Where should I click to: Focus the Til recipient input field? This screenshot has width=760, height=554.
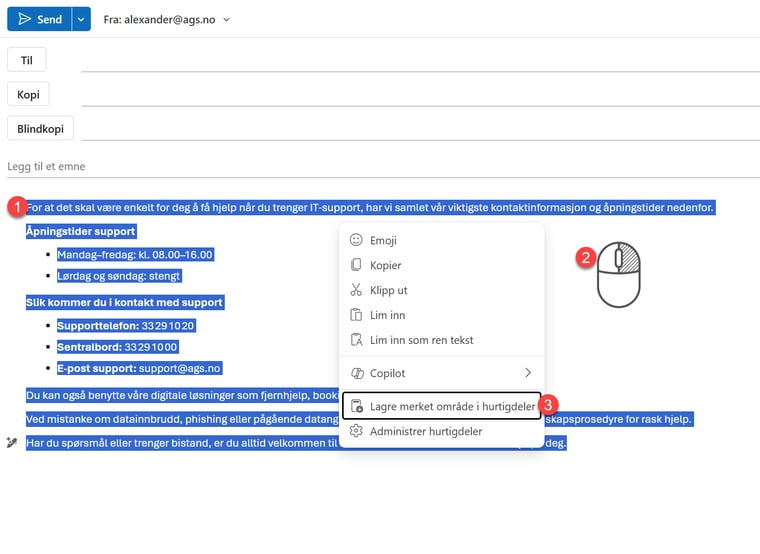point(420,60)
